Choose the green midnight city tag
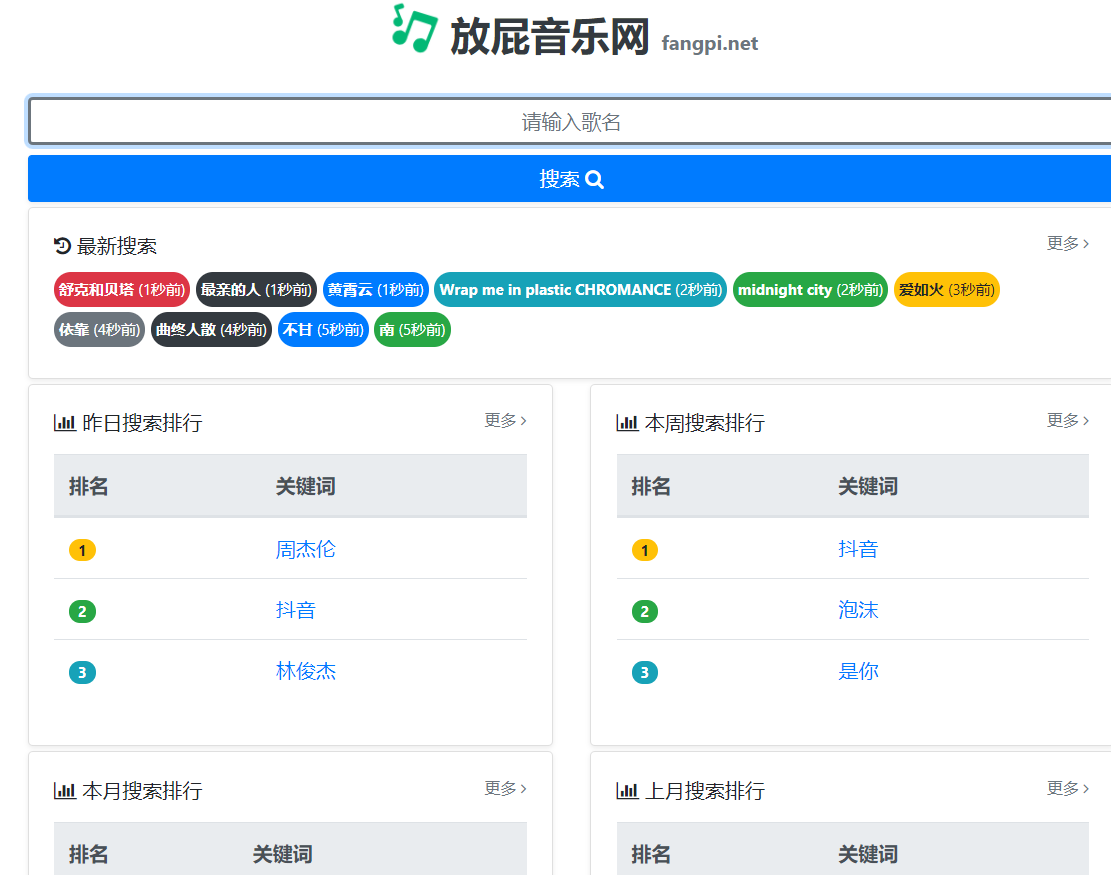 pyautogui.click(x=810, y=290)
